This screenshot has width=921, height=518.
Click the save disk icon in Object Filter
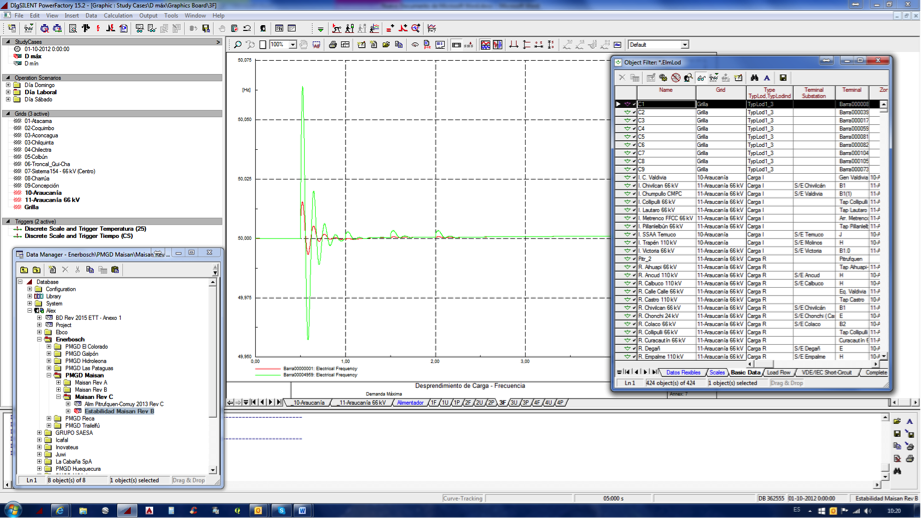click(783, 78)
